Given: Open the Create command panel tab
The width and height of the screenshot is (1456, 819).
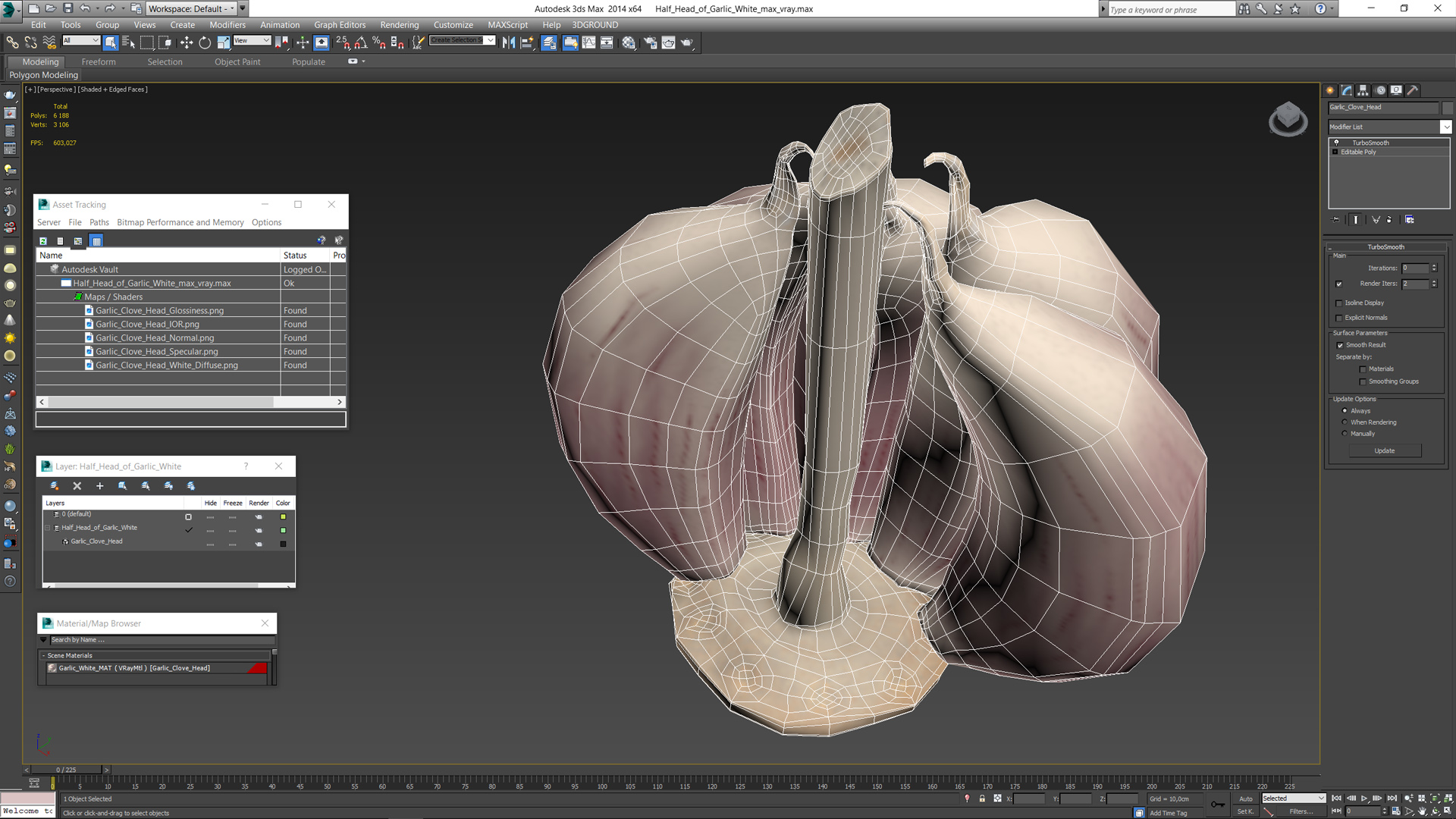Looking at the screenshot, I should [x=1330, y=90].
